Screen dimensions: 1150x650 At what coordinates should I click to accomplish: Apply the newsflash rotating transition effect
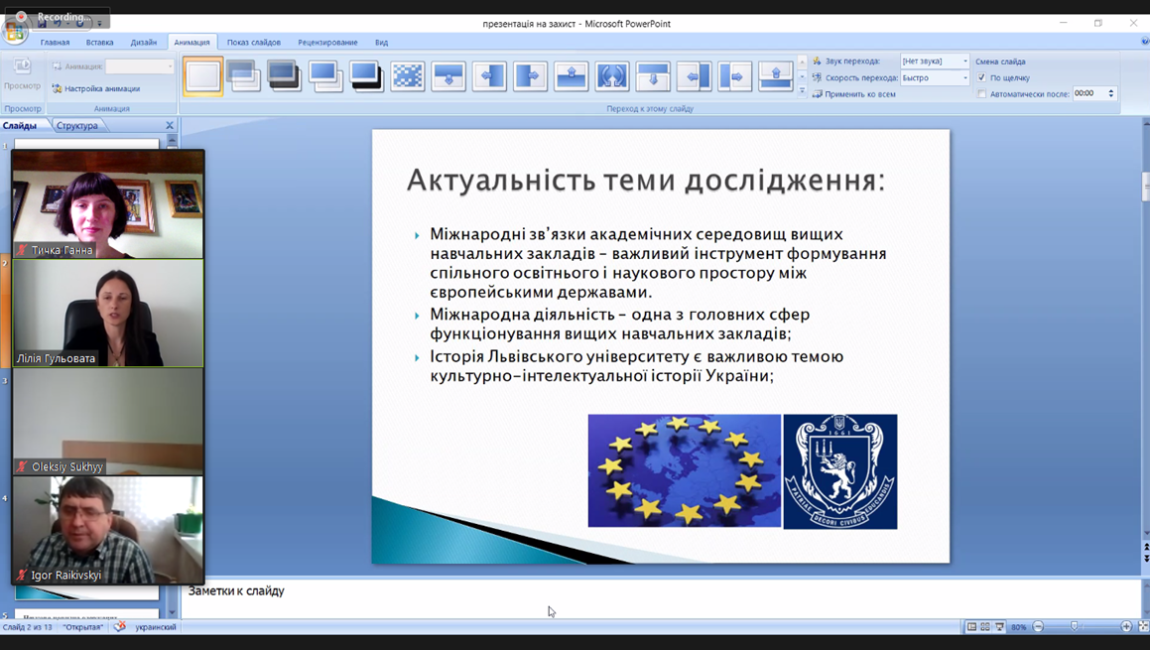612,77
